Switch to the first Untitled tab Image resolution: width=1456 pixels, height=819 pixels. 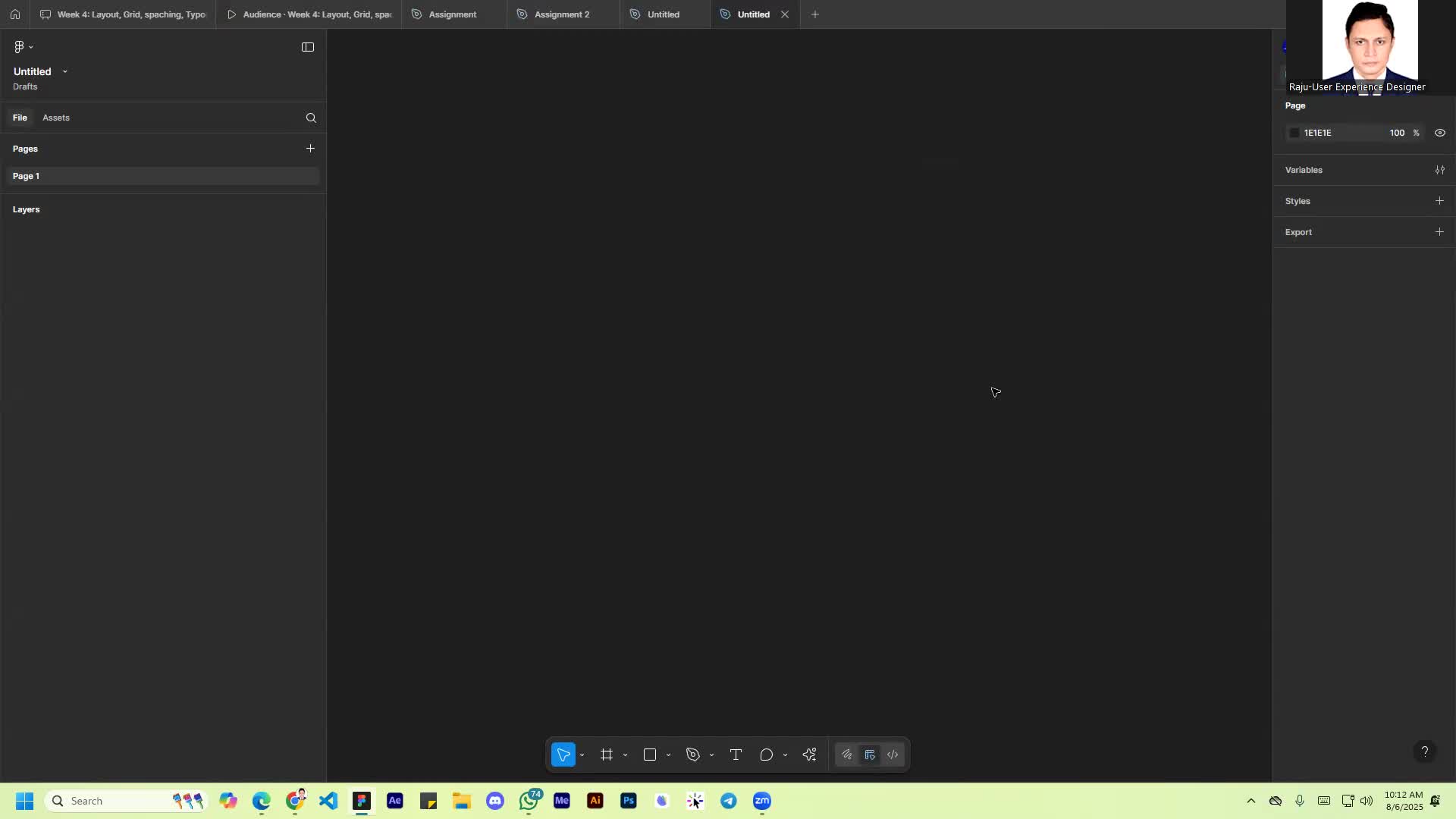point(664,14)
